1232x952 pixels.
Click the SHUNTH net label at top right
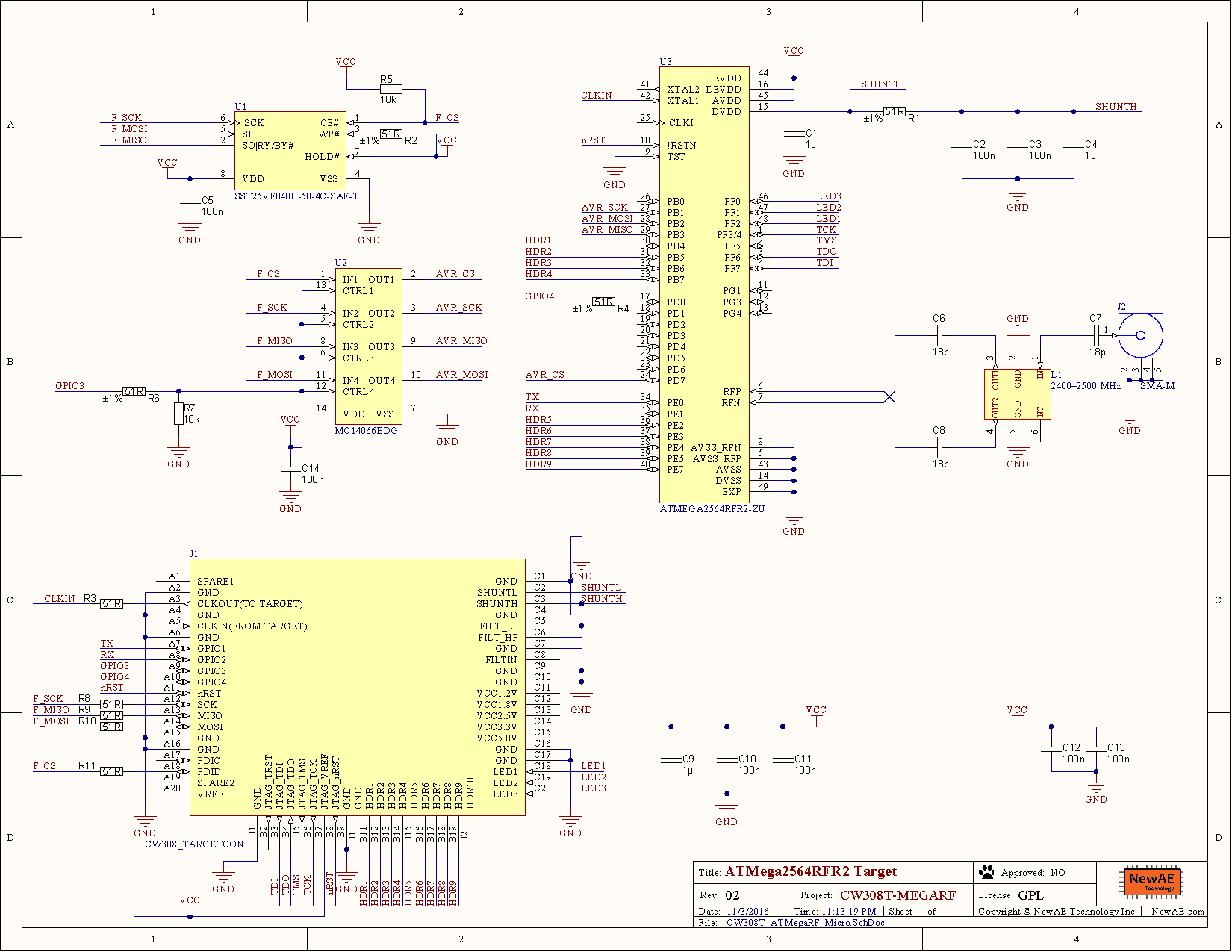(x=1116, y=106)
